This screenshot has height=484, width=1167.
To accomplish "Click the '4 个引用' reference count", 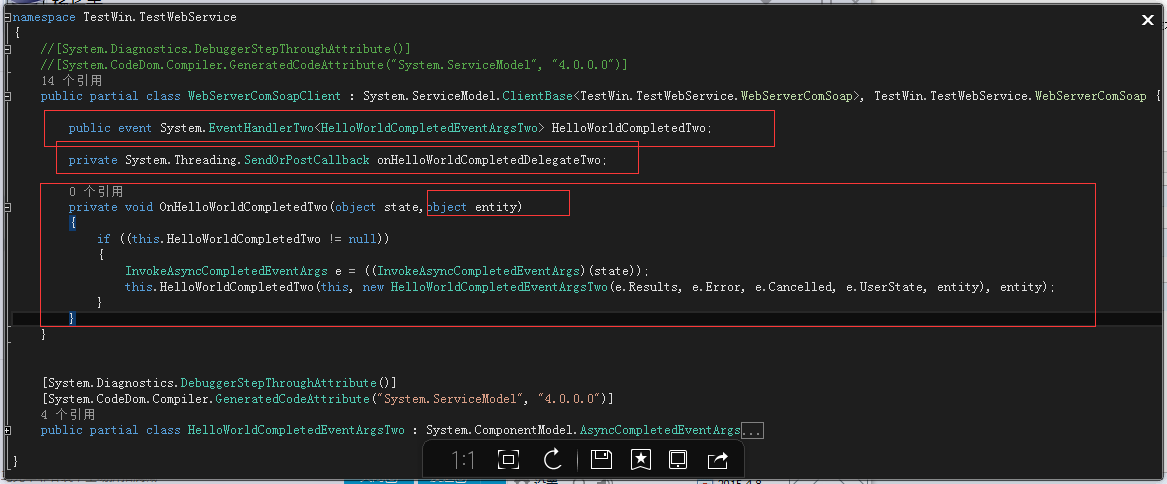I will point(68,414).
